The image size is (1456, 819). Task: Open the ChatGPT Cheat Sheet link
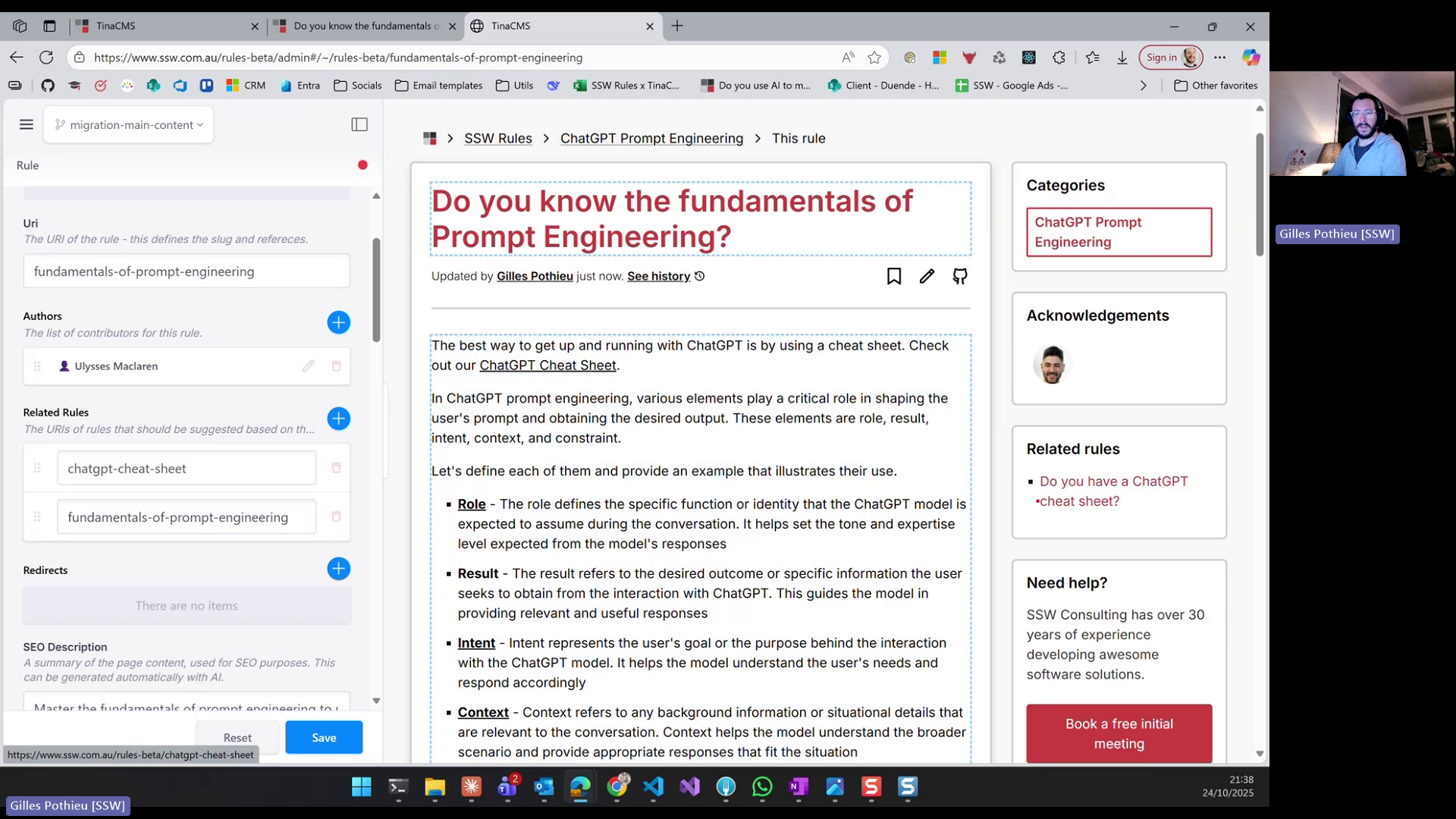[x=548, y=365]
